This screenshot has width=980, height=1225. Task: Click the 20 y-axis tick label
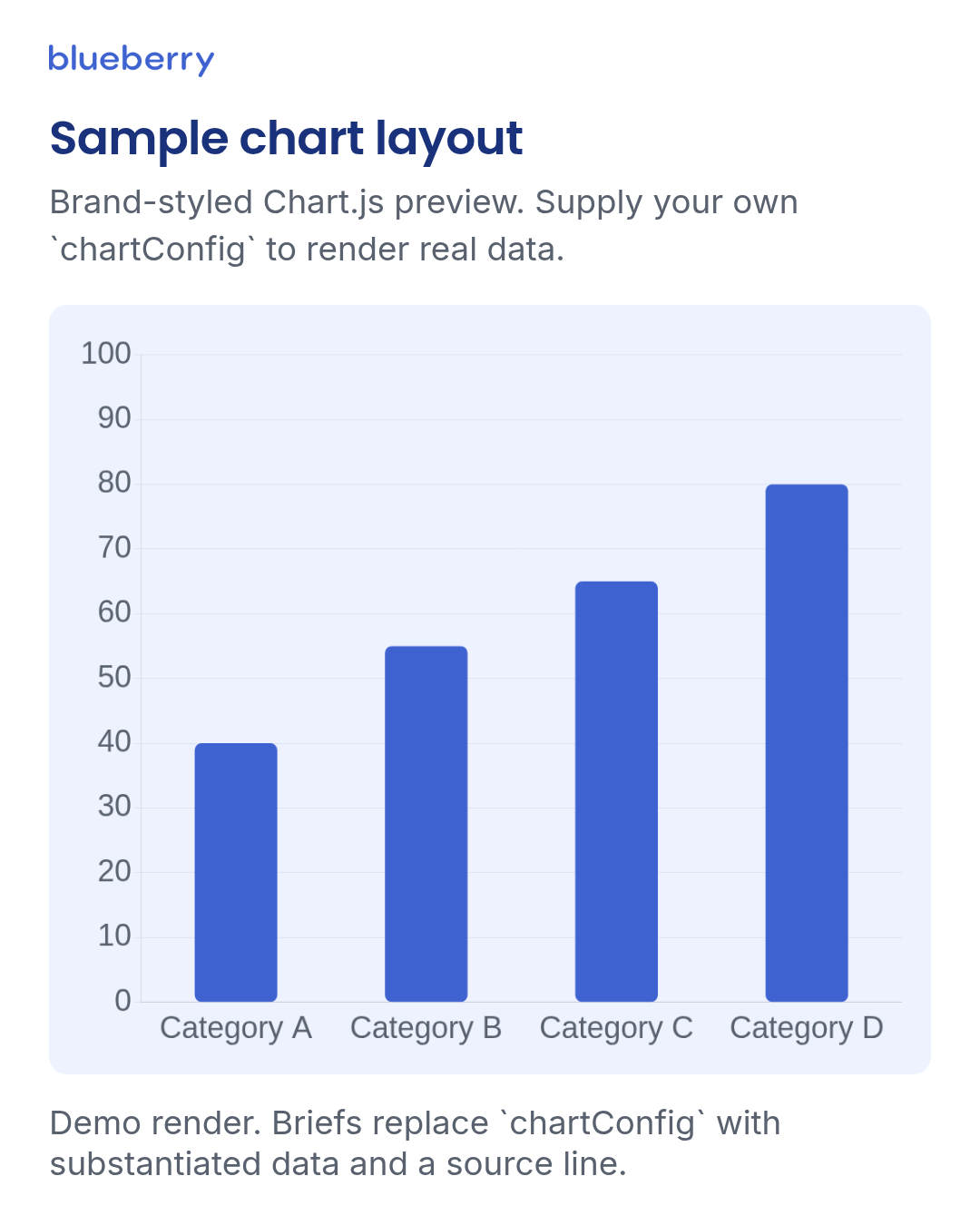[x=114, y=872]
